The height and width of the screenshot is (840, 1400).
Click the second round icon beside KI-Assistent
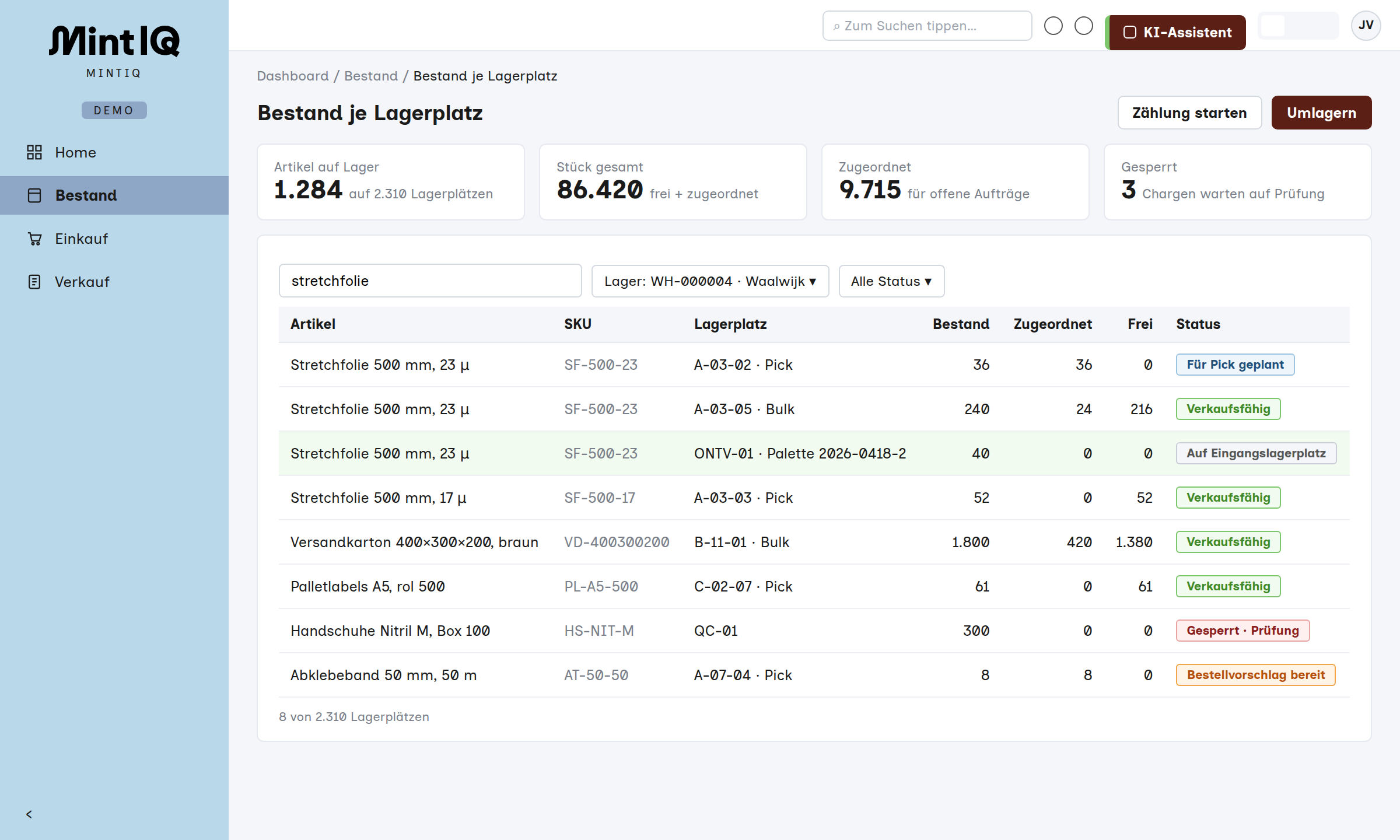(1084, 26)
